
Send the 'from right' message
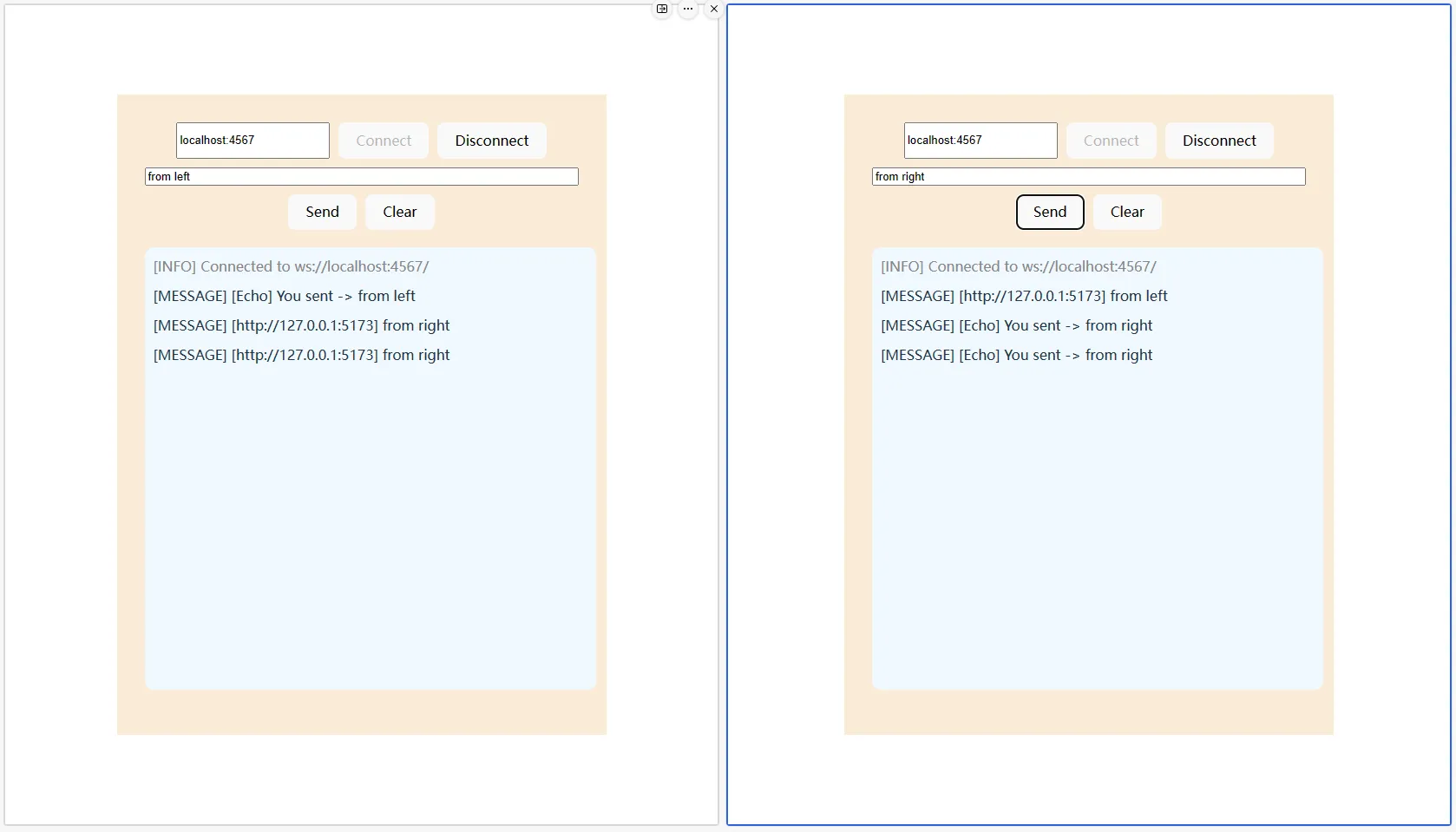(1049, 212)
